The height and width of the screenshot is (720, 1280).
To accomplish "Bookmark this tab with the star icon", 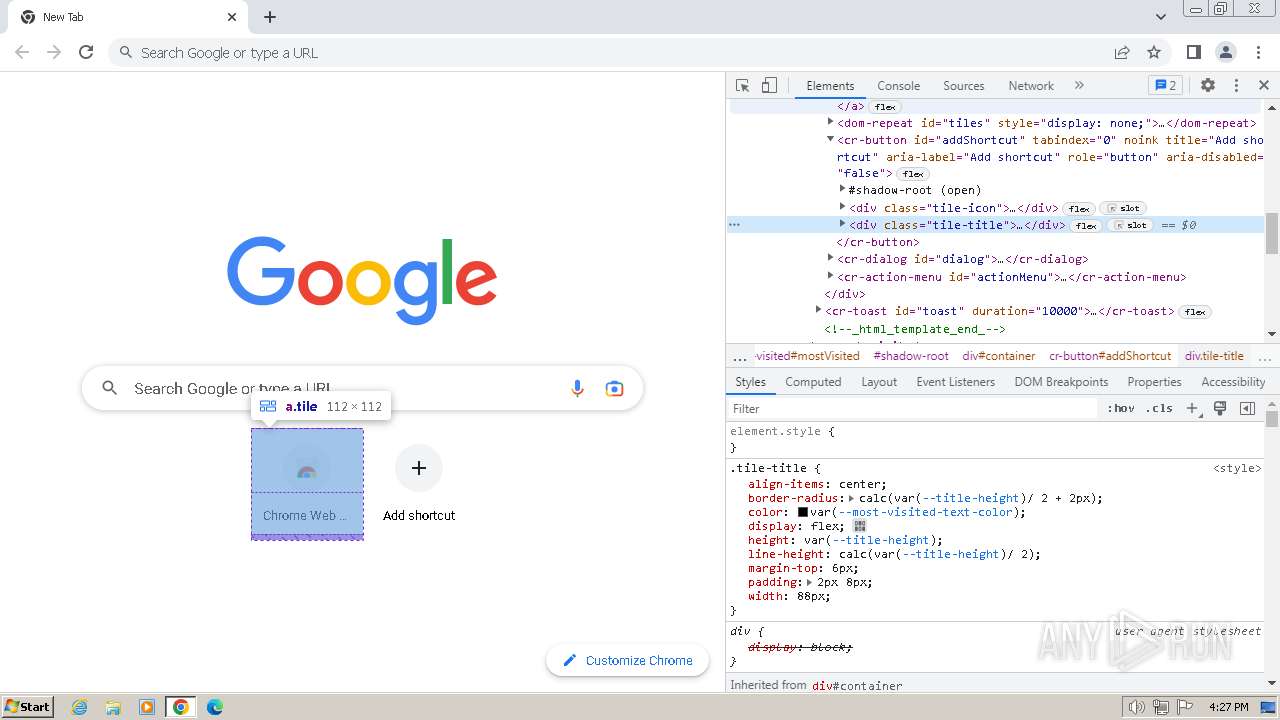I will [x=1154, y=52].
